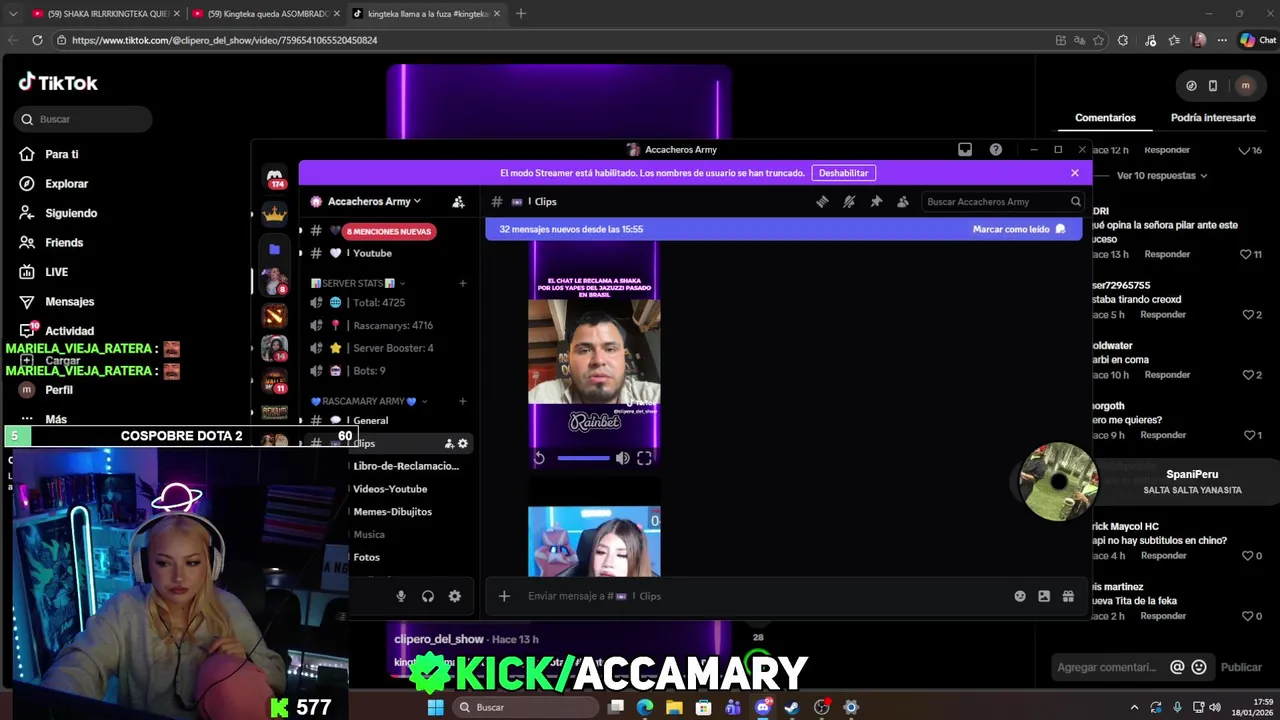Toggle notification settings bell in channel header
Image resolution: width=1280 pixels, height=720 pixels.
coord(849,201)
